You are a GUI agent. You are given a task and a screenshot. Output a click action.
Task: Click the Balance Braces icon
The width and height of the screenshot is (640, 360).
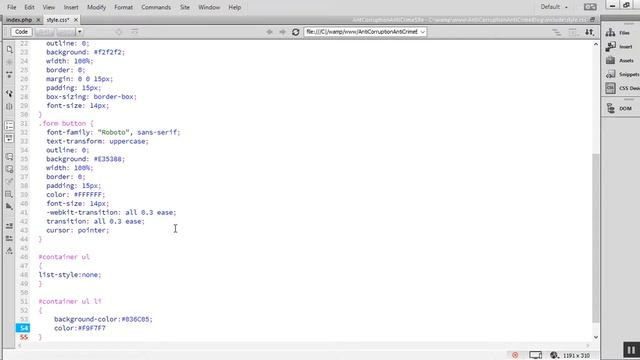pos(9,107)
